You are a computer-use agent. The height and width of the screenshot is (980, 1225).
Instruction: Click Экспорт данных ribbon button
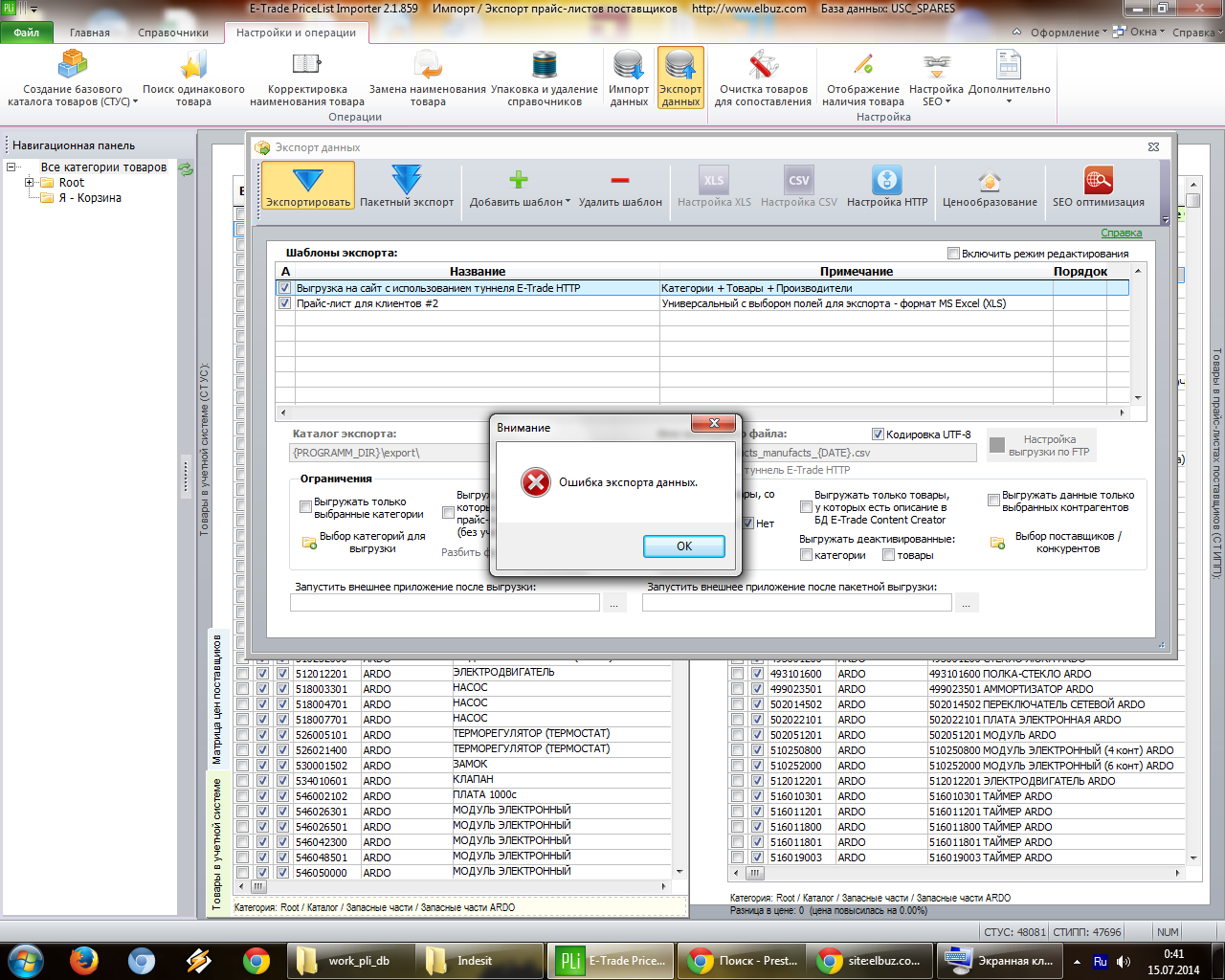point(680,78)
